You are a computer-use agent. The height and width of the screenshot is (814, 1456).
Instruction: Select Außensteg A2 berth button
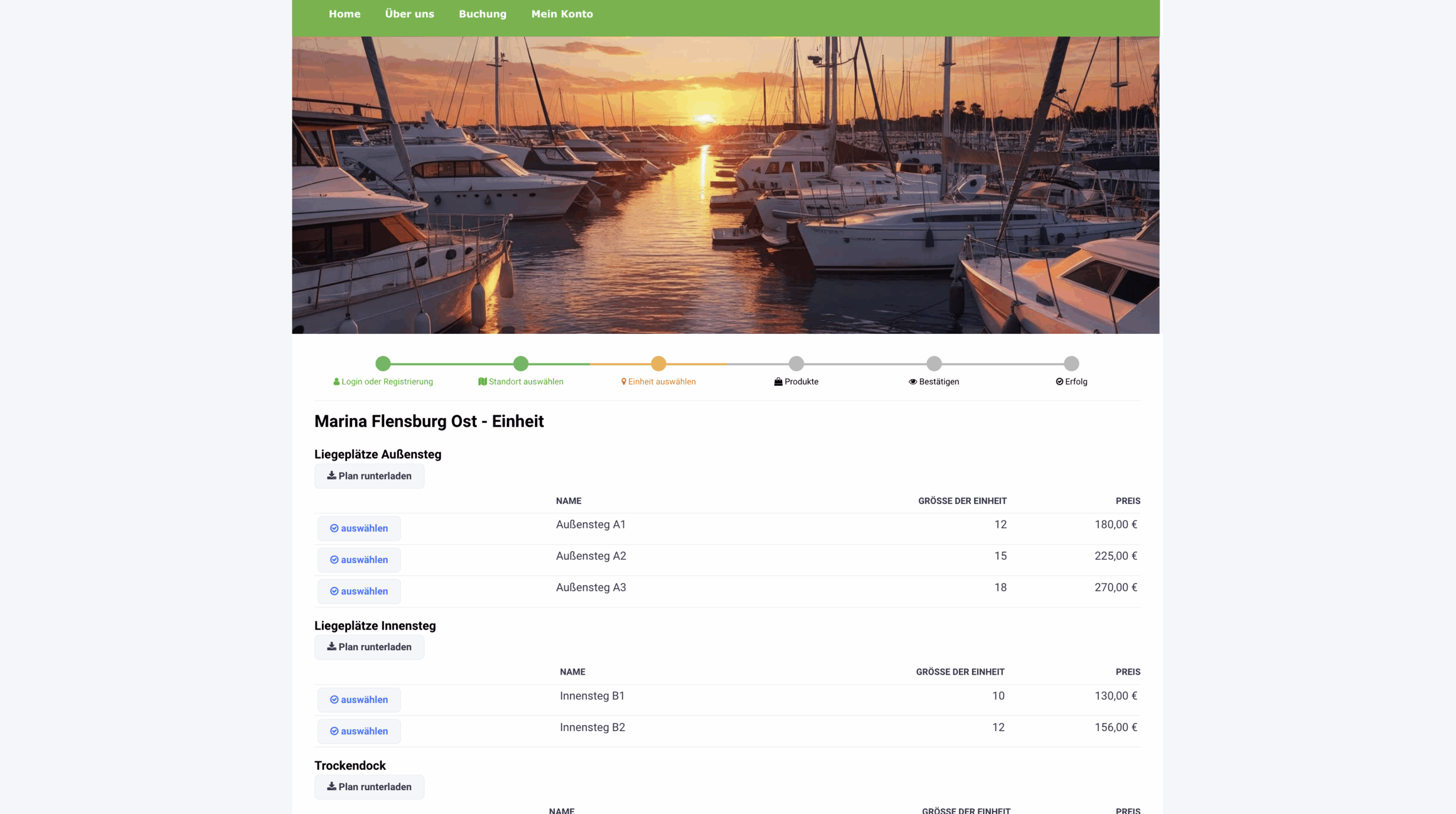point(359,560)
